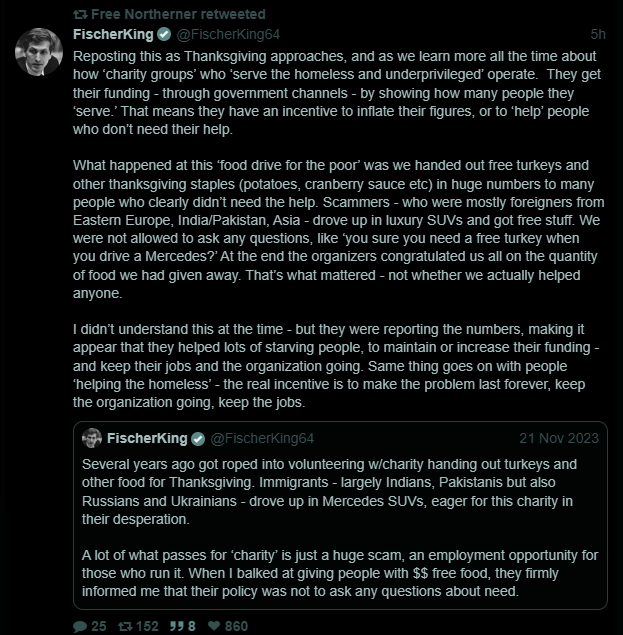Open the main FischerKing display name
The height and width of the screenshot is (635, 623).
112,35
